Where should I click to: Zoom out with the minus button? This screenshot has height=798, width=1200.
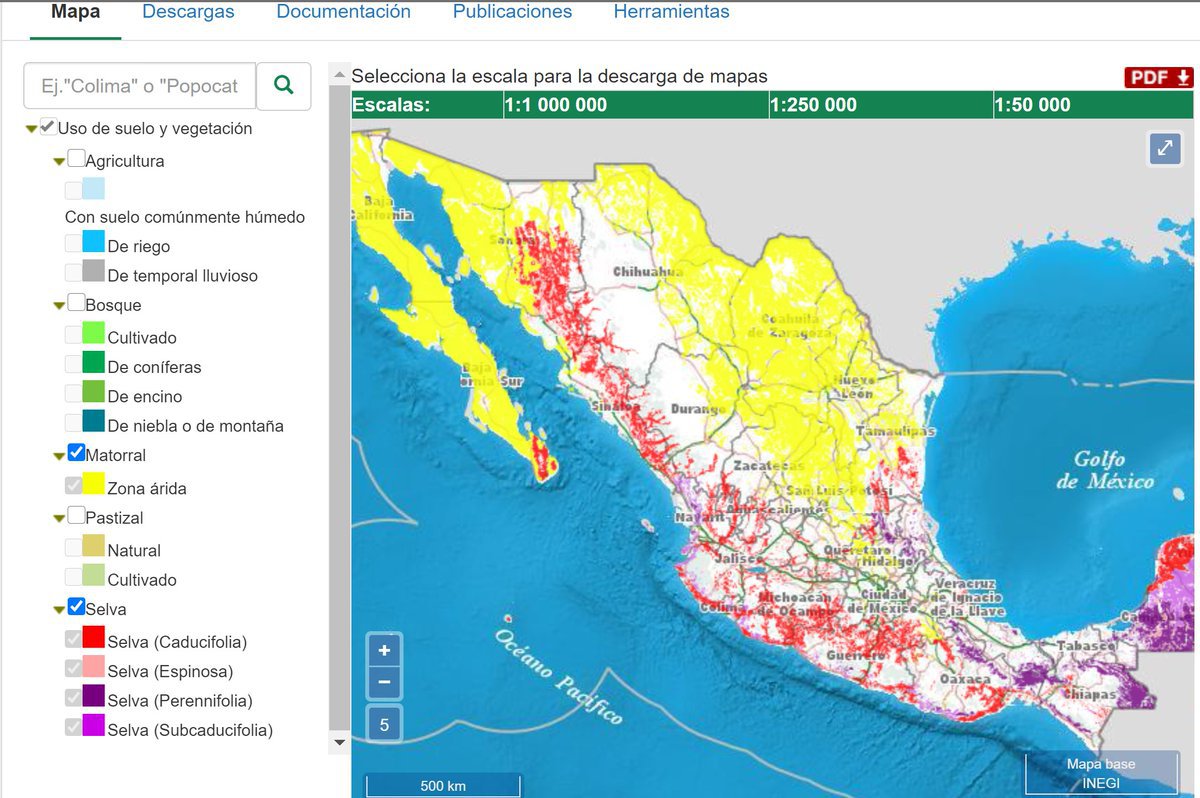pyautogui.click(x=384, y=684)
